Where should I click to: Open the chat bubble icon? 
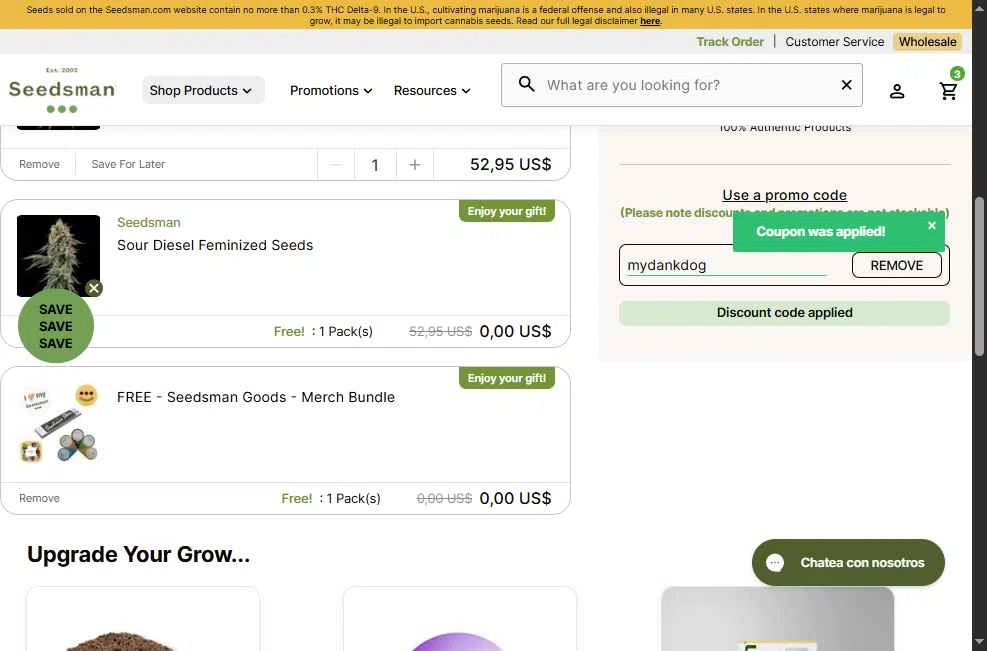pos(775,562)
